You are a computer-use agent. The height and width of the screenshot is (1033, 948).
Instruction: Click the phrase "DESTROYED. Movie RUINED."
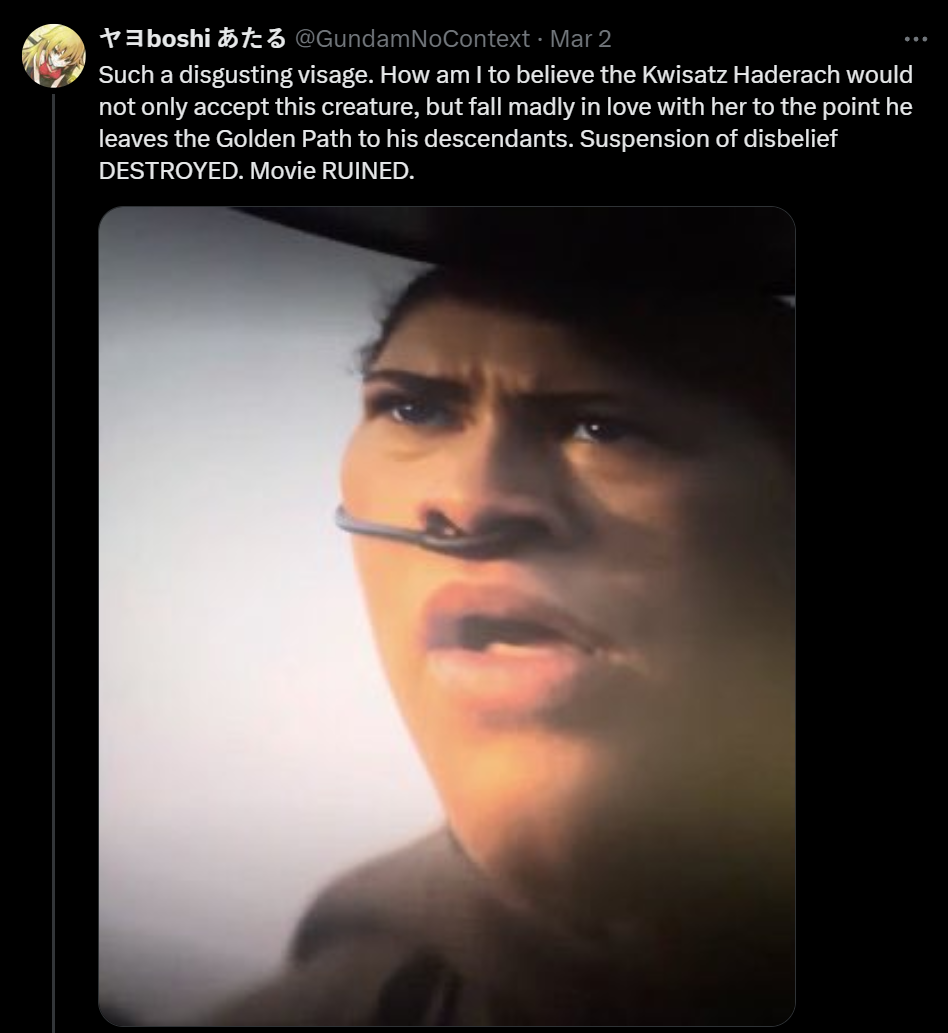click(257, 171)
